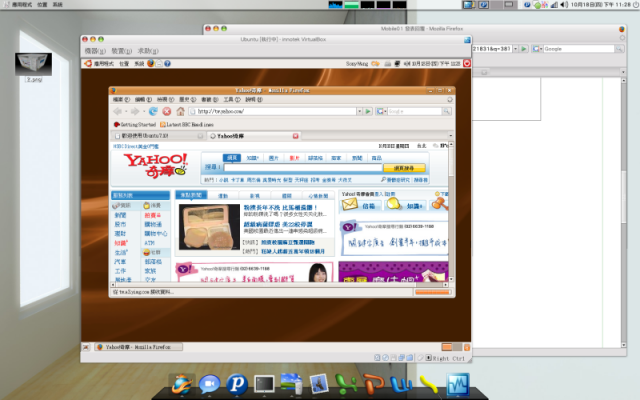Click the guest Firefox URL address field
The width and height of the screenshot is (640, 400).
point(273,111)
